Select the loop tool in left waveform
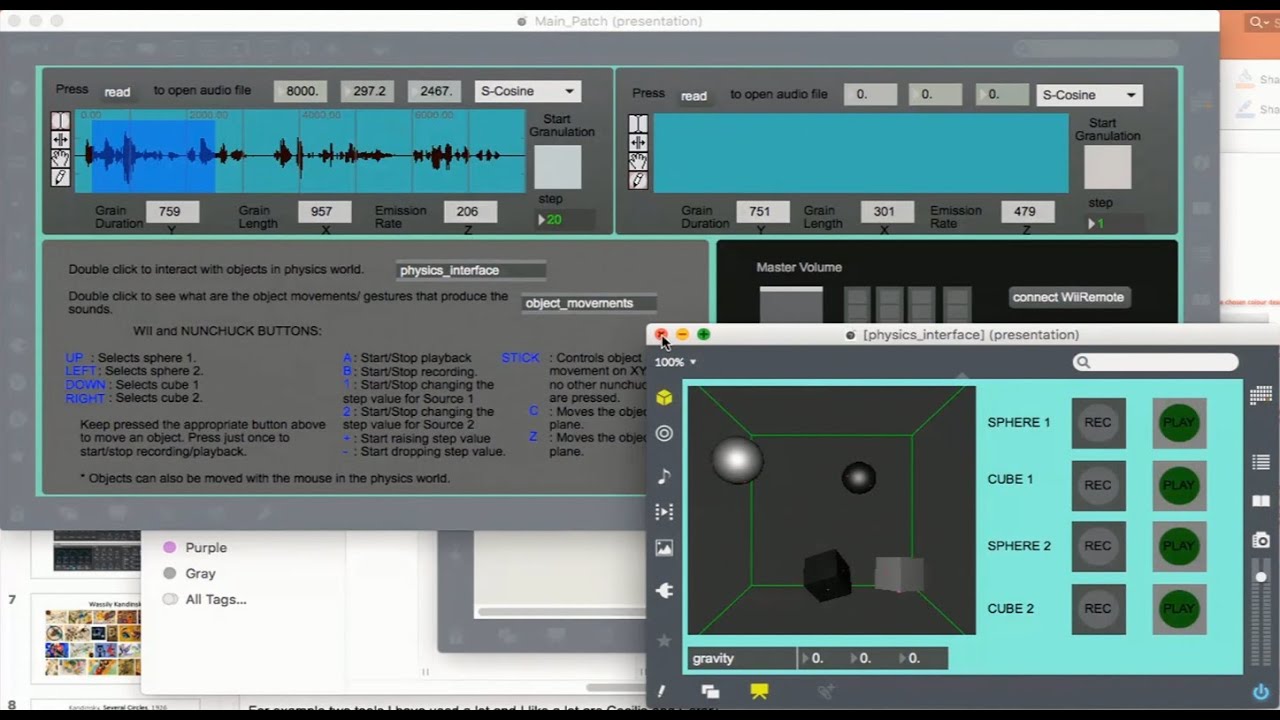 tap(60, 140)
